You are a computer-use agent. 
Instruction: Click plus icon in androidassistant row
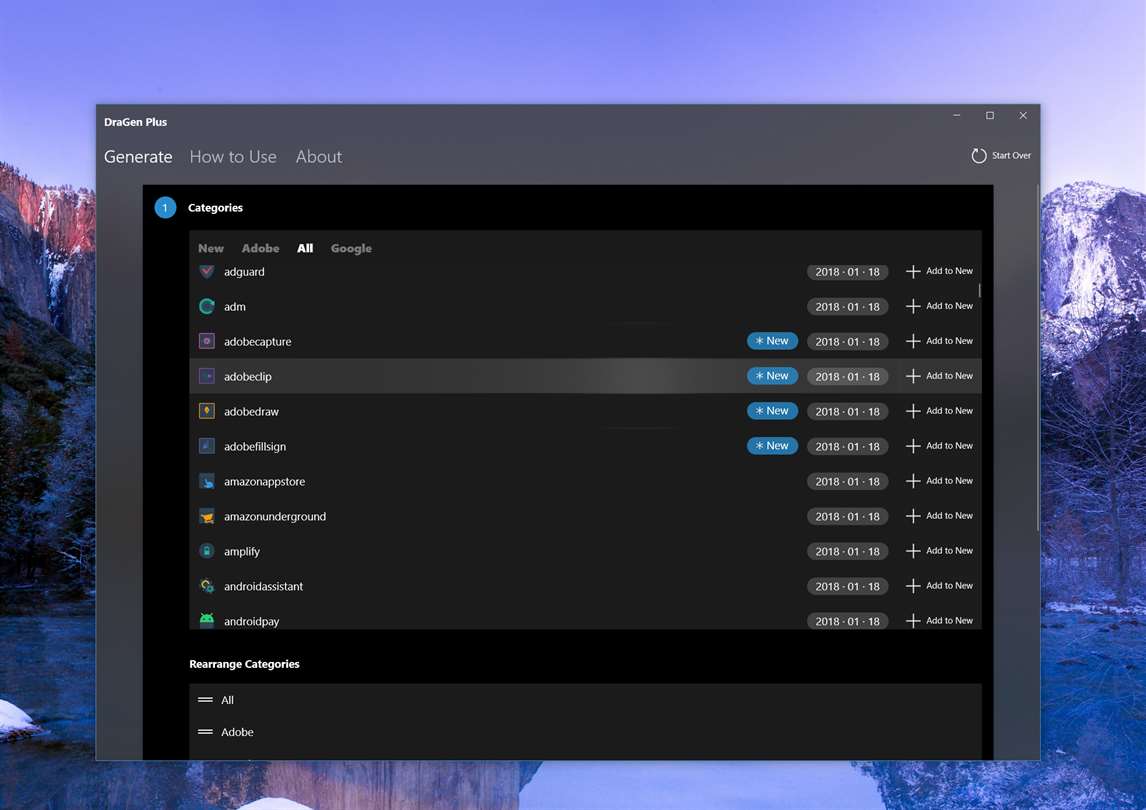pos(913,586)
